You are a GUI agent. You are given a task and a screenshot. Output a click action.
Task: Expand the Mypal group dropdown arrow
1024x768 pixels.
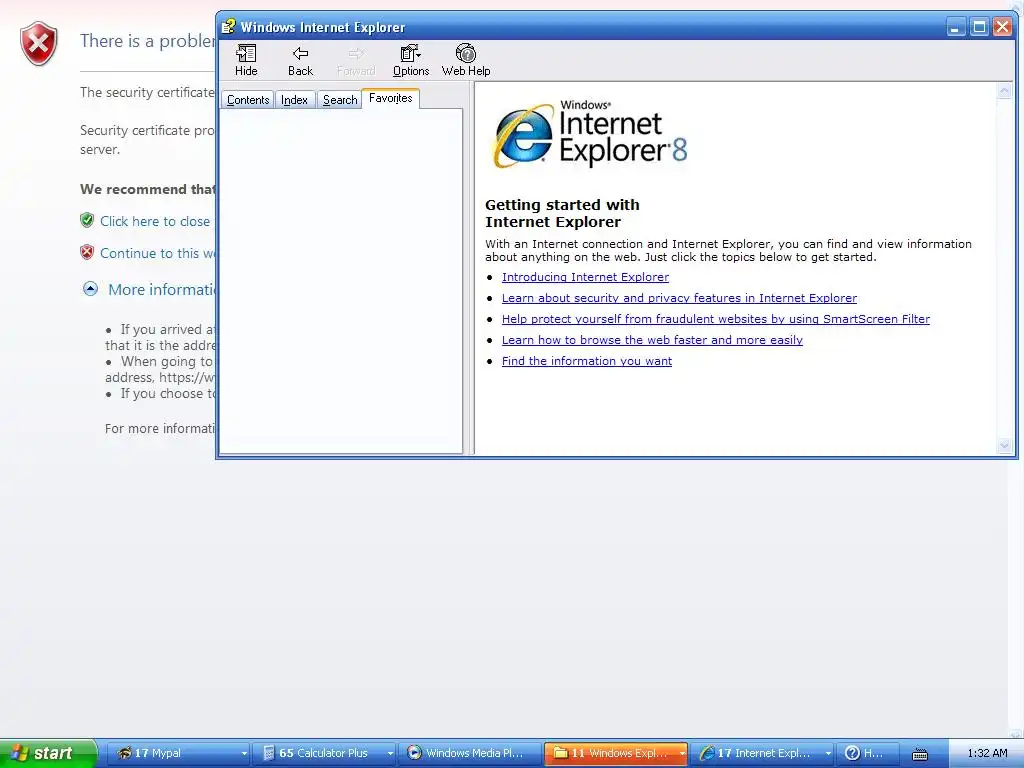point(244,753)
